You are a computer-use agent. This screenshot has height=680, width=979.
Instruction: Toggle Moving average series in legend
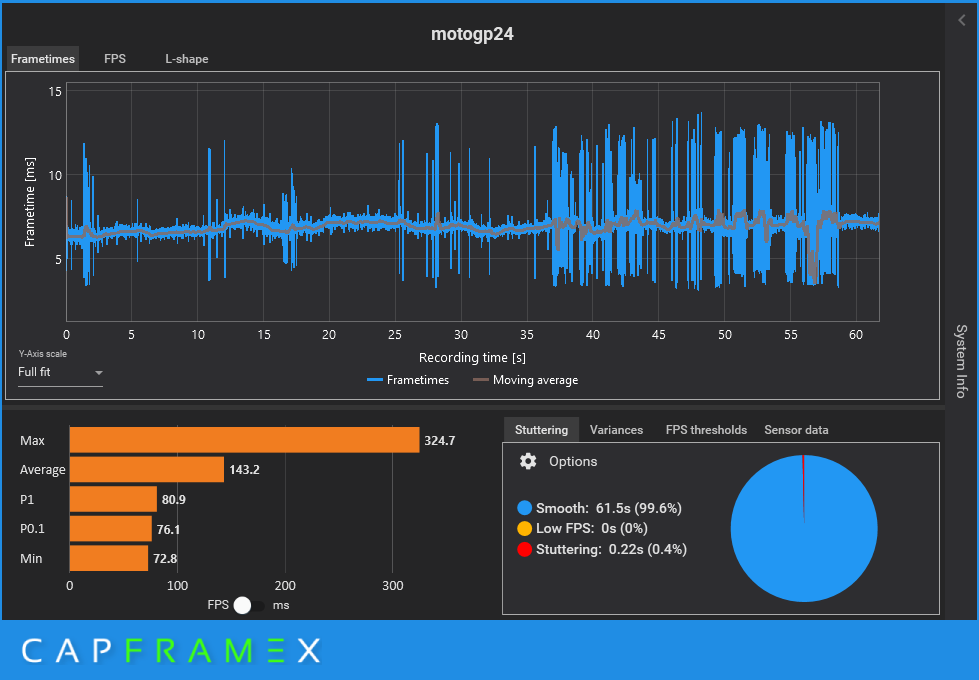click(x=525, y=380)
